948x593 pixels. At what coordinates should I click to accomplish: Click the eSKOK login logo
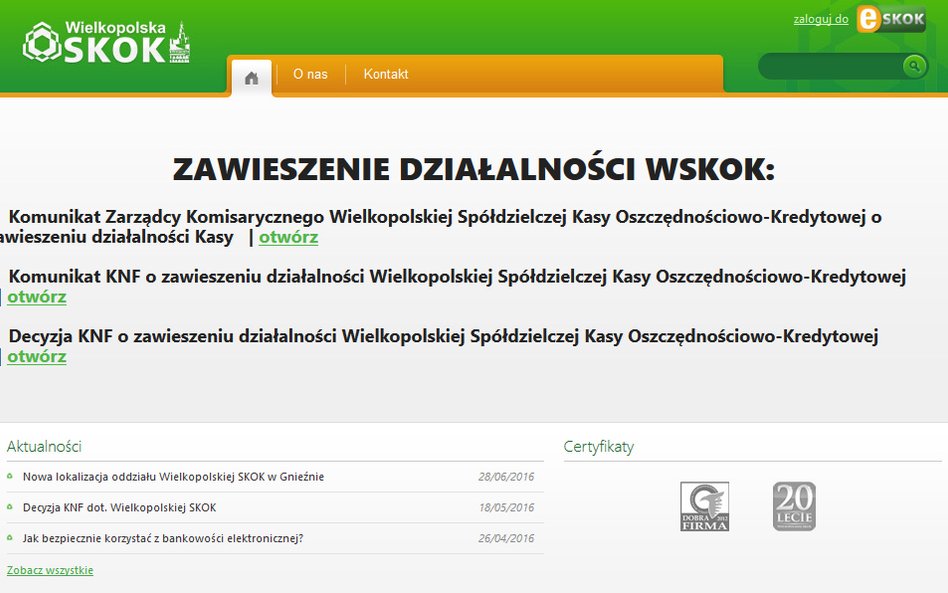(x=891, y=19)
